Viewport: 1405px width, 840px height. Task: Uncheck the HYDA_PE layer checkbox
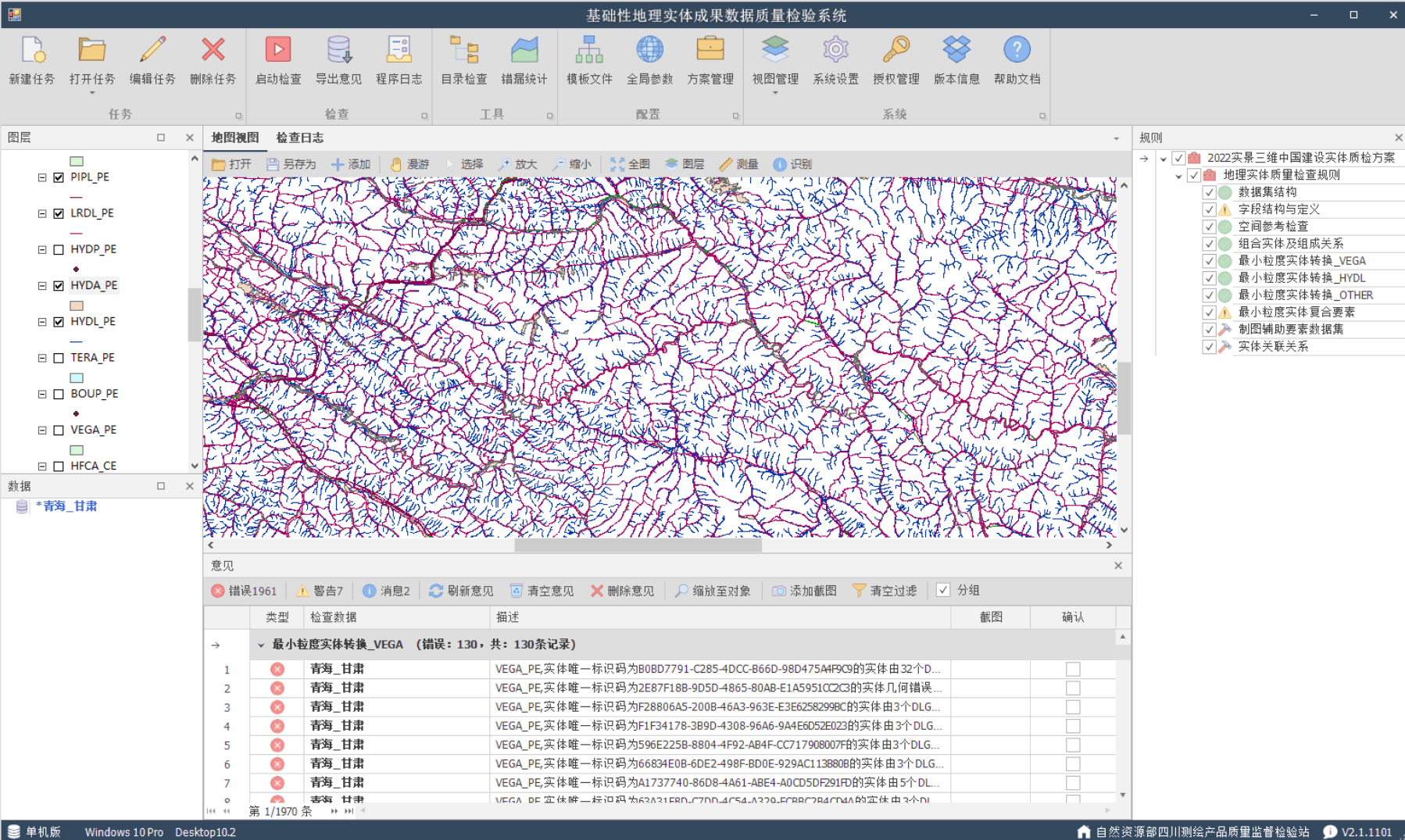point(59,286)
